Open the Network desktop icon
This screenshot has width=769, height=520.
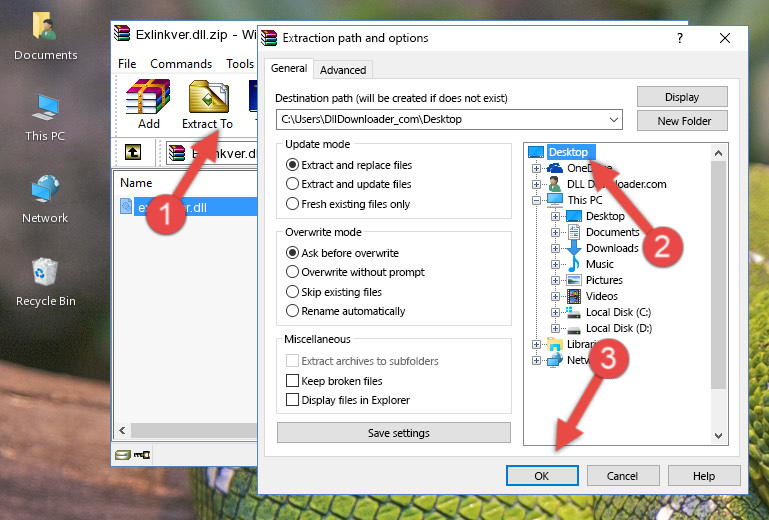tap(45, 199)
